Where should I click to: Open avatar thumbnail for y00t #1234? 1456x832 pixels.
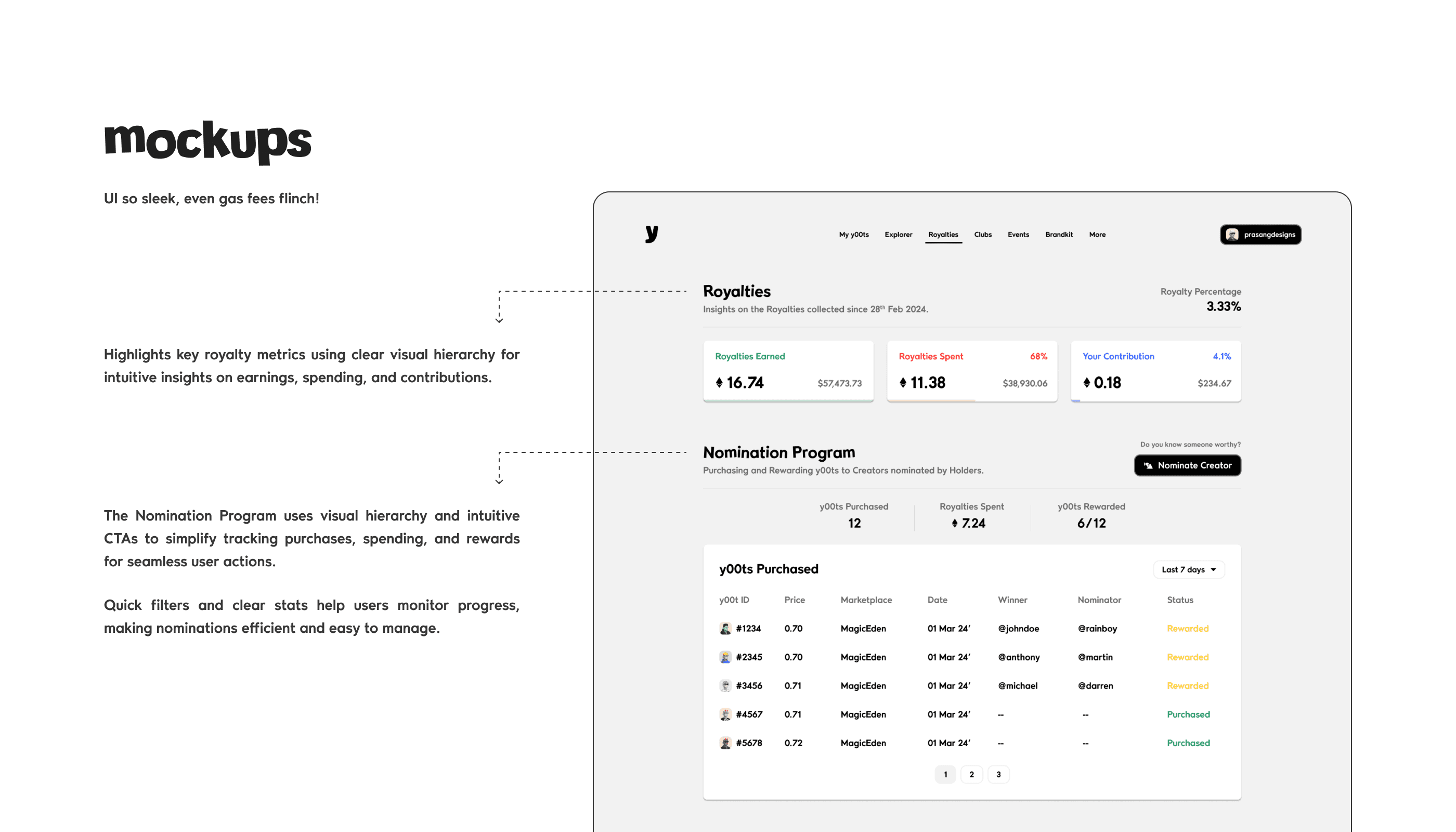coord(725,629)
